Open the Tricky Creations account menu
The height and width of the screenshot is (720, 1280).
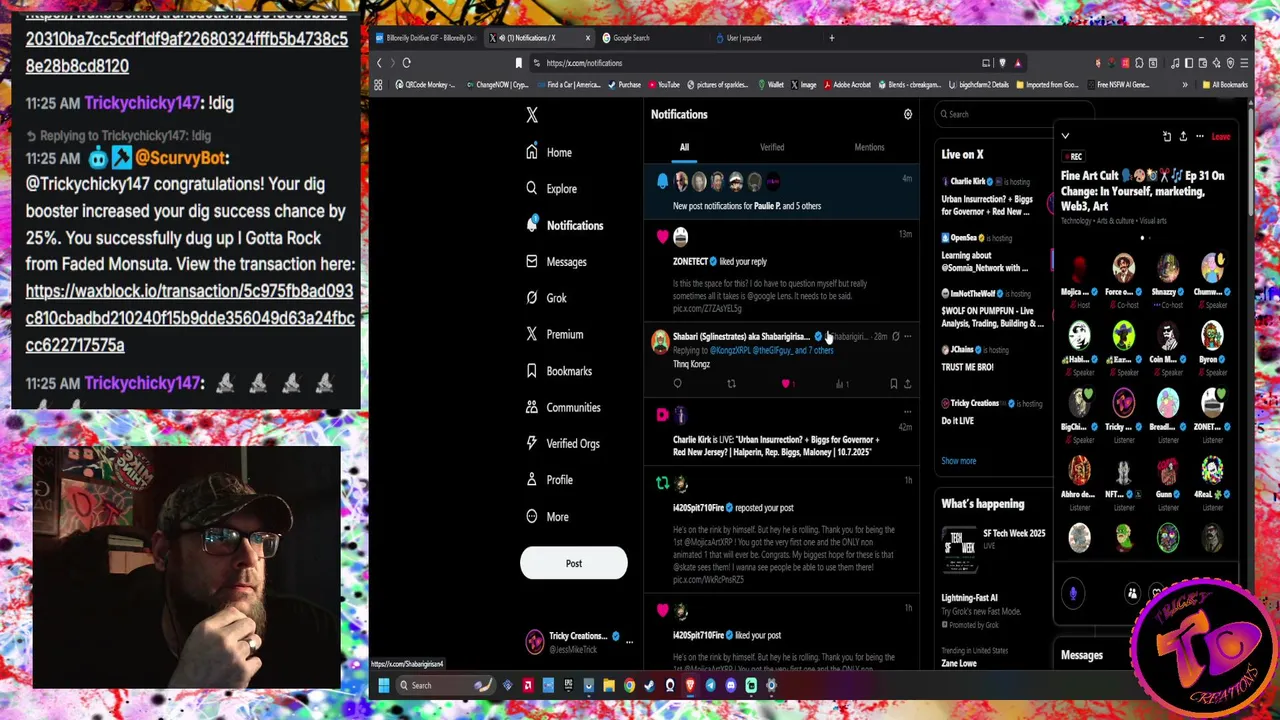coord(580,642)
